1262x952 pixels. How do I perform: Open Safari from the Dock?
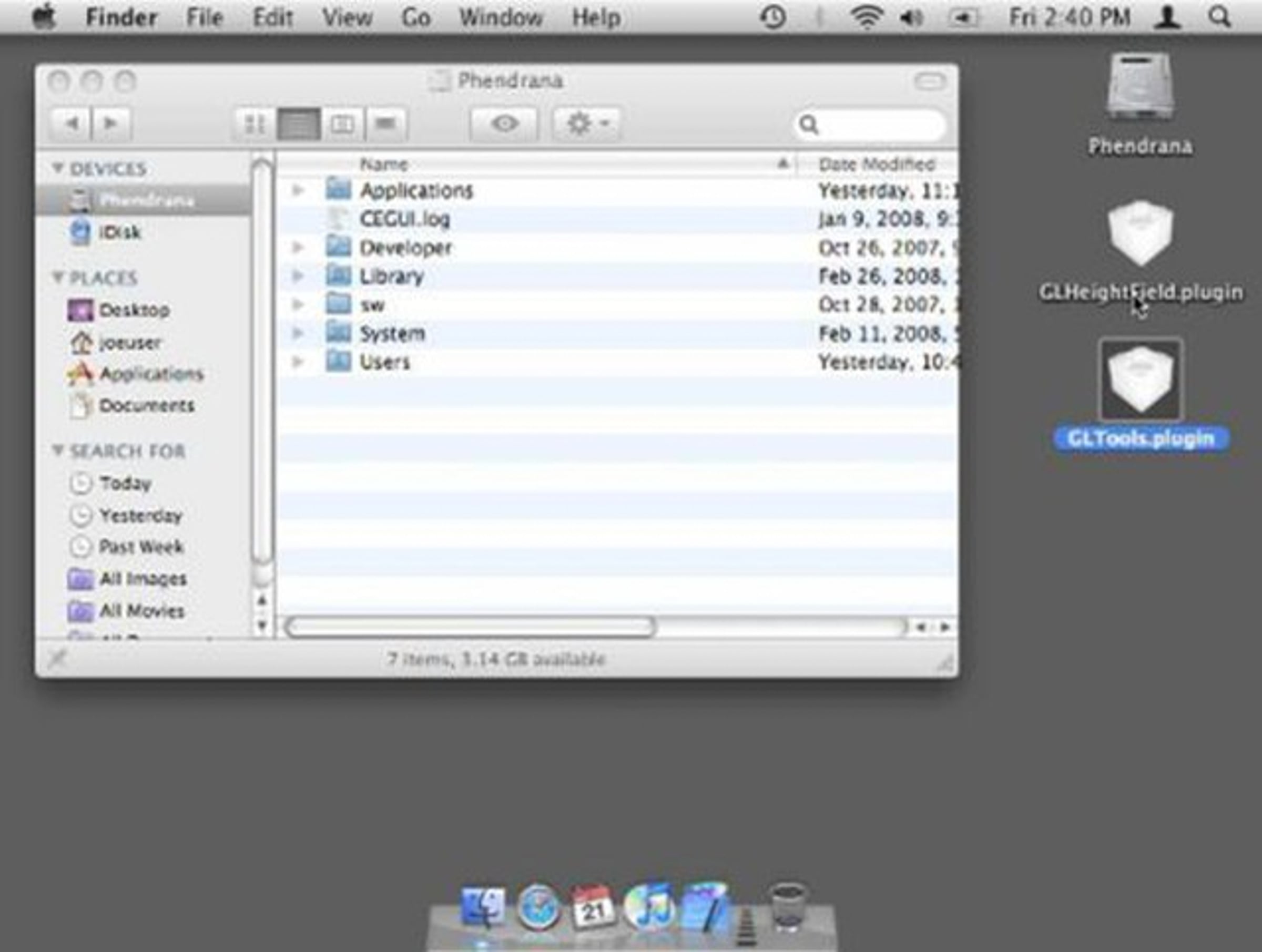(538, 907)
